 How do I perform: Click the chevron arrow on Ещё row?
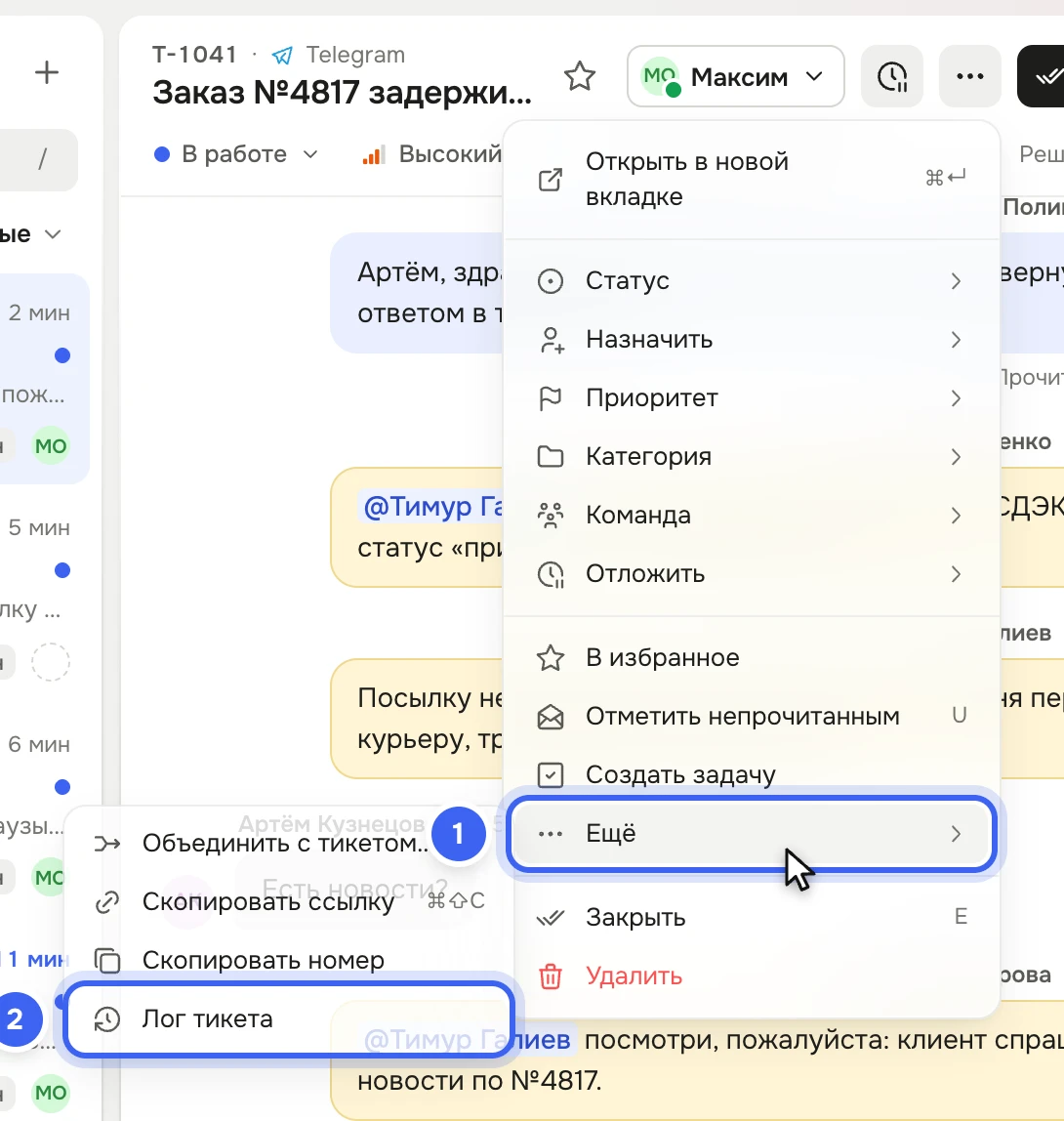[x=956, y=834]
